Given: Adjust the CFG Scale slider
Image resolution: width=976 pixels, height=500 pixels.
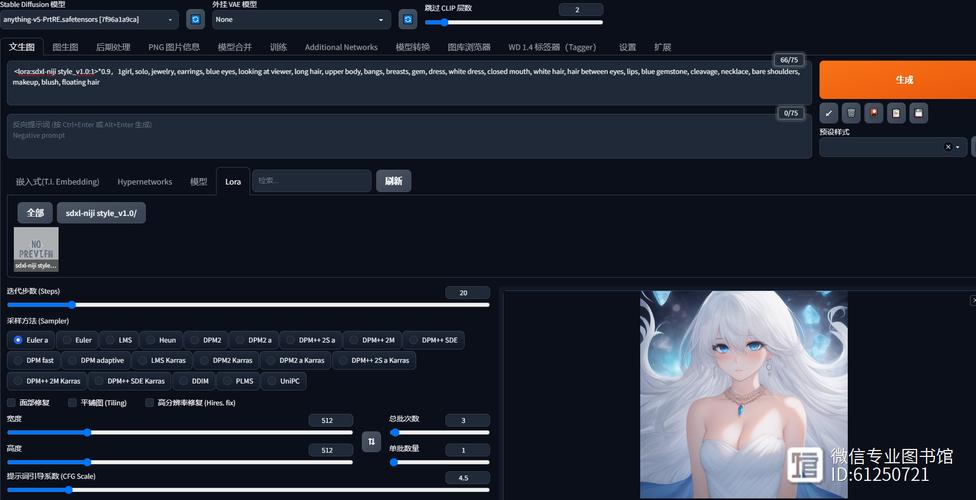Looking at the screenshot, I should (248, 490).
